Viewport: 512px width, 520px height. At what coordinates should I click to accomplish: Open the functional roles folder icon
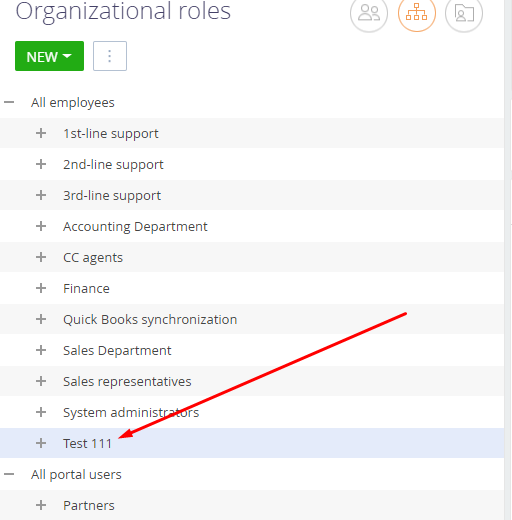pos(464,13)
